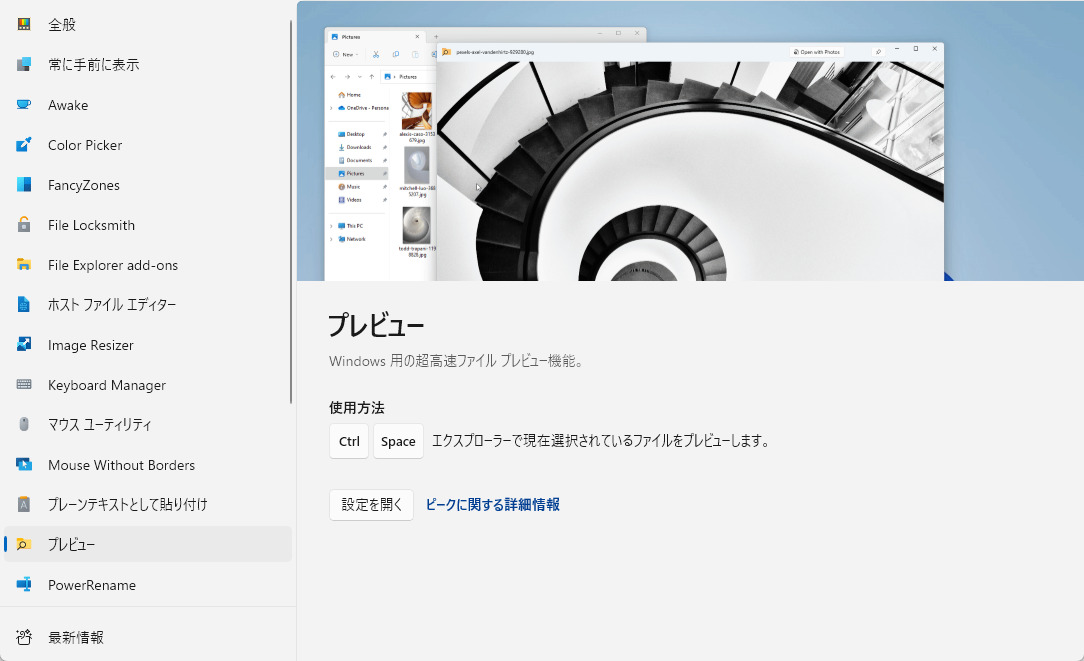Click the Image Resizer icon
Screen dimensions: 1084x661
[x=24, y=344]
